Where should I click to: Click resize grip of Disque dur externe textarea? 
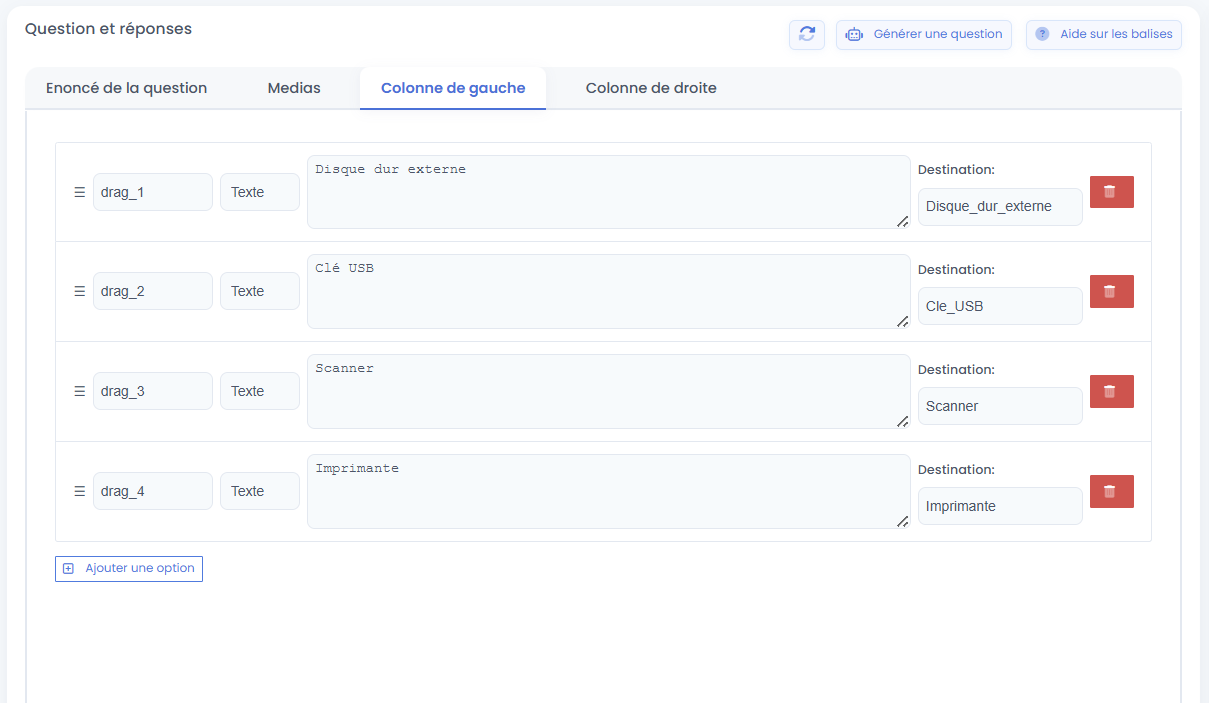pos(902,221)
